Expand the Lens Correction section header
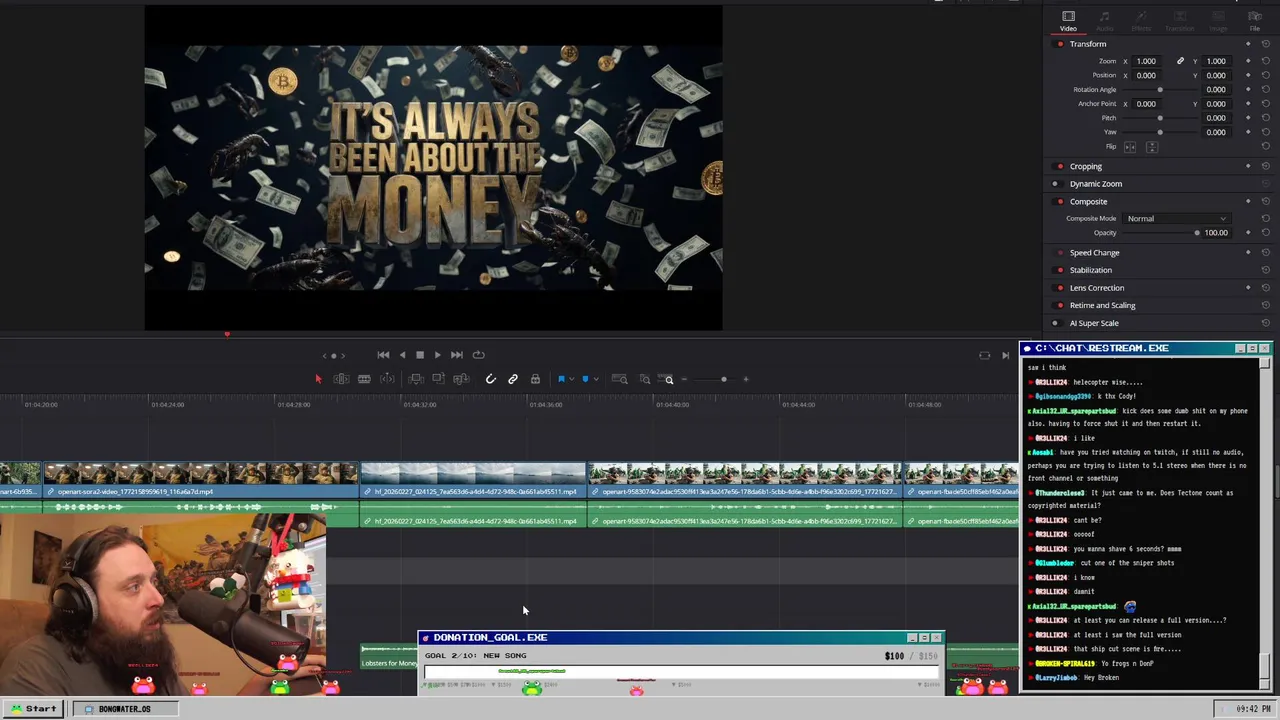The image size is (1280, 720). point(1097,288)
